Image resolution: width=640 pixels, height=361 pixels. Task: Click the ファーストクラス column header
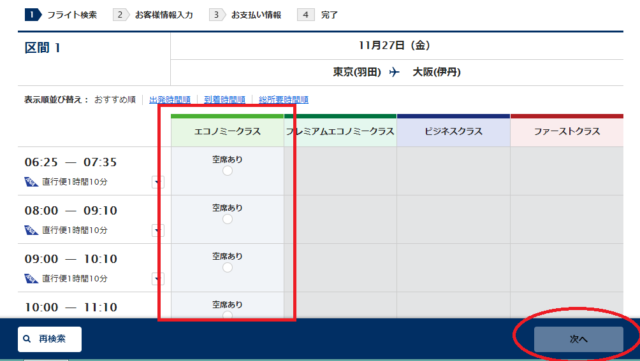pos(567,131)
